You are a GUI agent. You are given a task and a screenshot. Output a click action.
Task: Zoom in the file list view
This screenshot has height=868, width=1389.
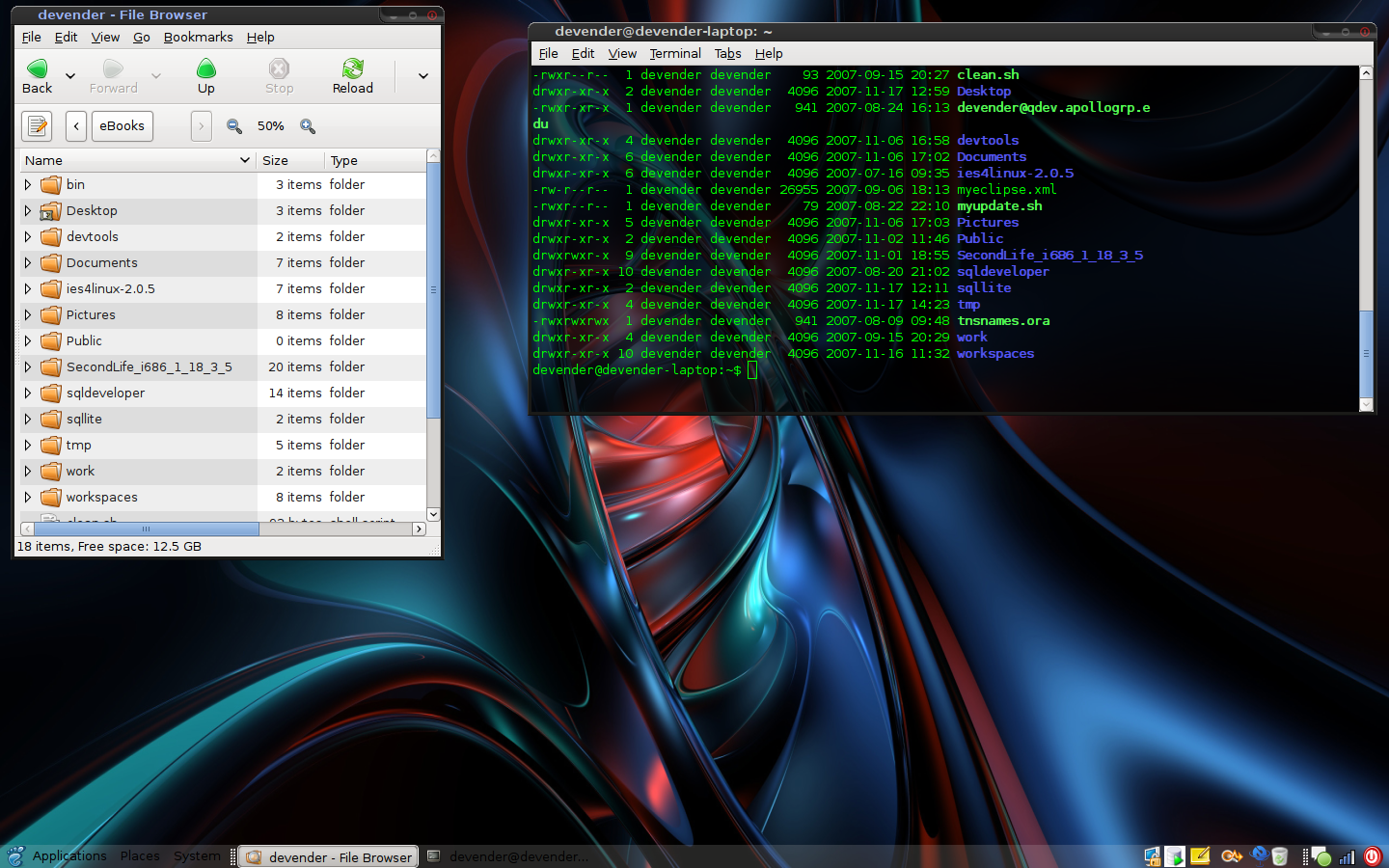click(x=308, y=126)
